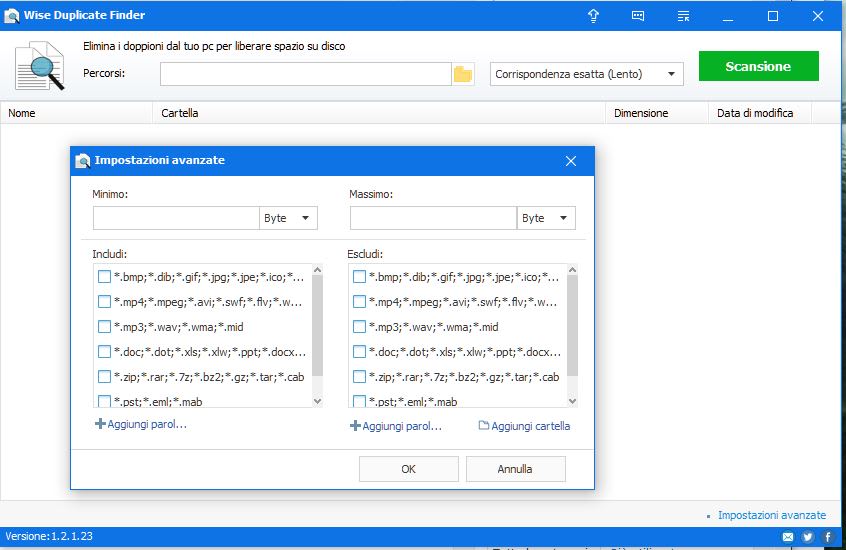
Task: Click the green Scansione button
Action: tap(759, 66)
